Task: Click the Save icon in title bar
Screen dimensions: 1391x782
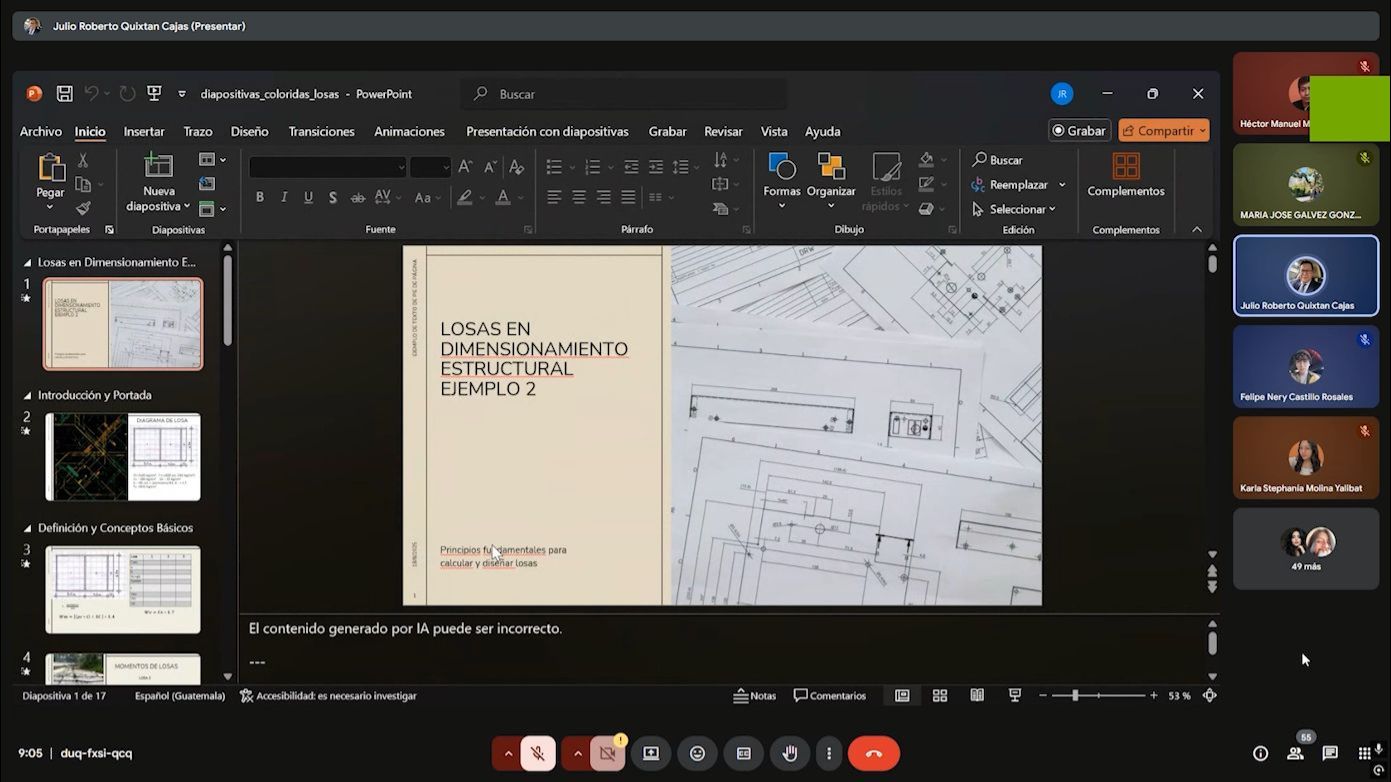Action: tap(64, 94)
